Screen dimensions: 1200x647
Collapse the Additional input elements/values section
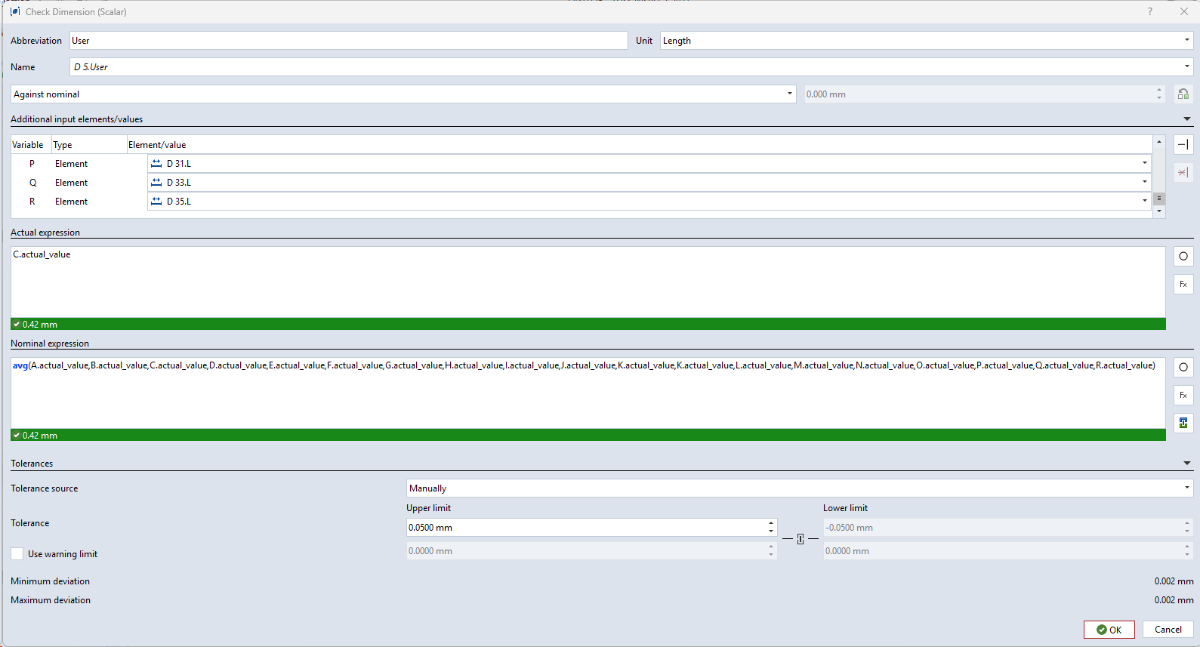coord(1186,119)
